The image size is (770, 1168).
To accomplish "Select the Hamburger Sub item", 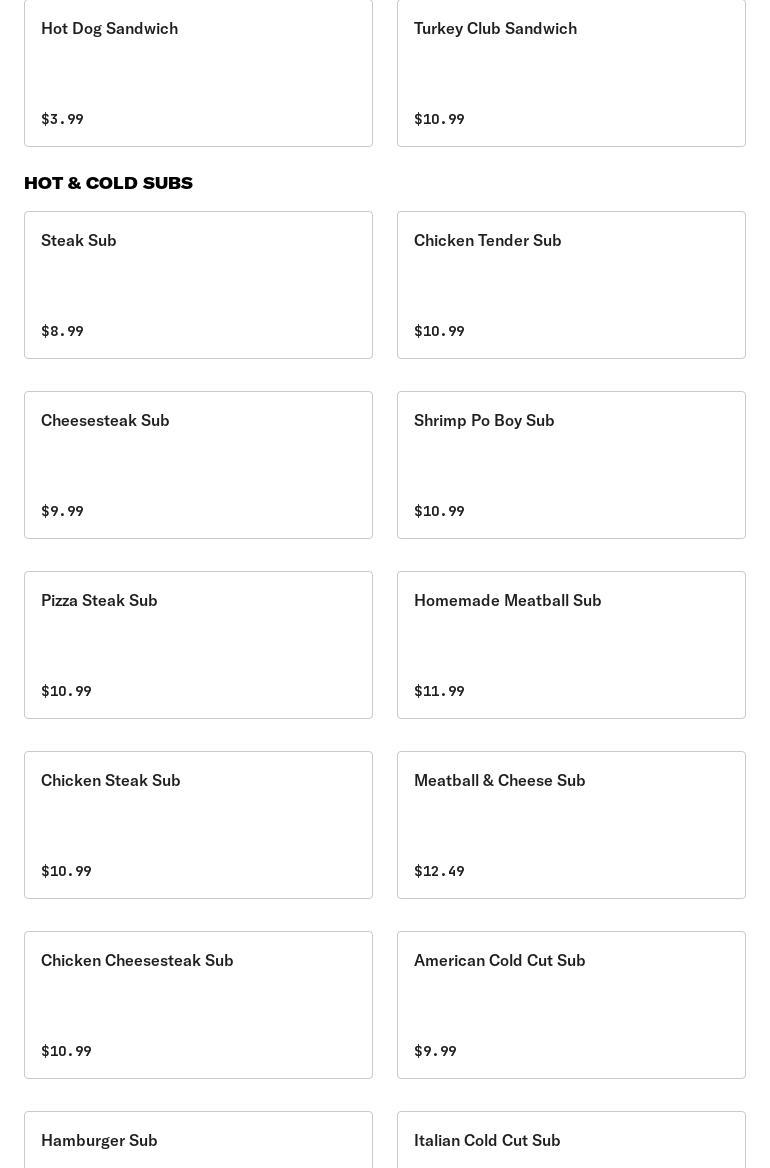I will [x=198, y=1142].
